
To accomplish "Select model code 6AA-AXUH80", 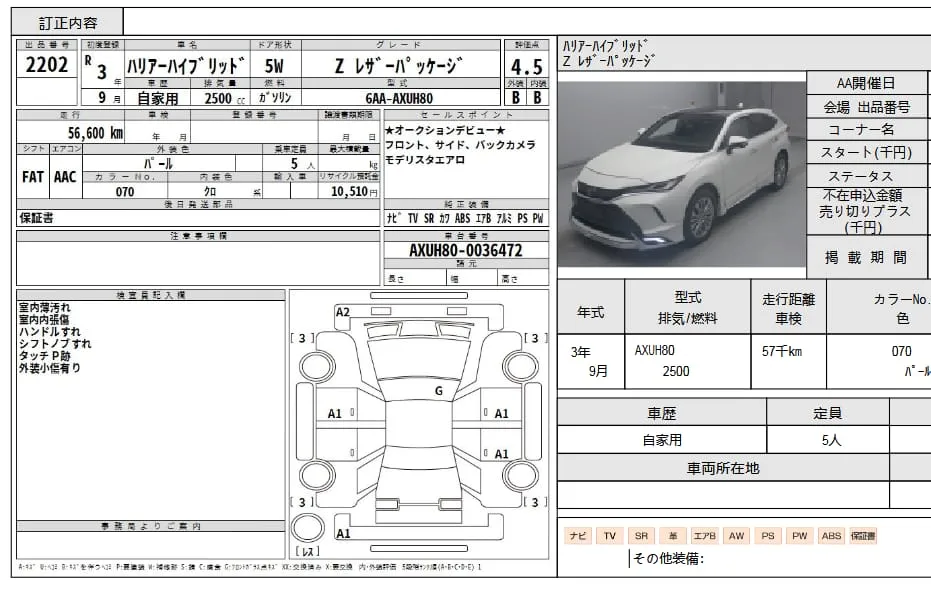I will click(399, 99).
